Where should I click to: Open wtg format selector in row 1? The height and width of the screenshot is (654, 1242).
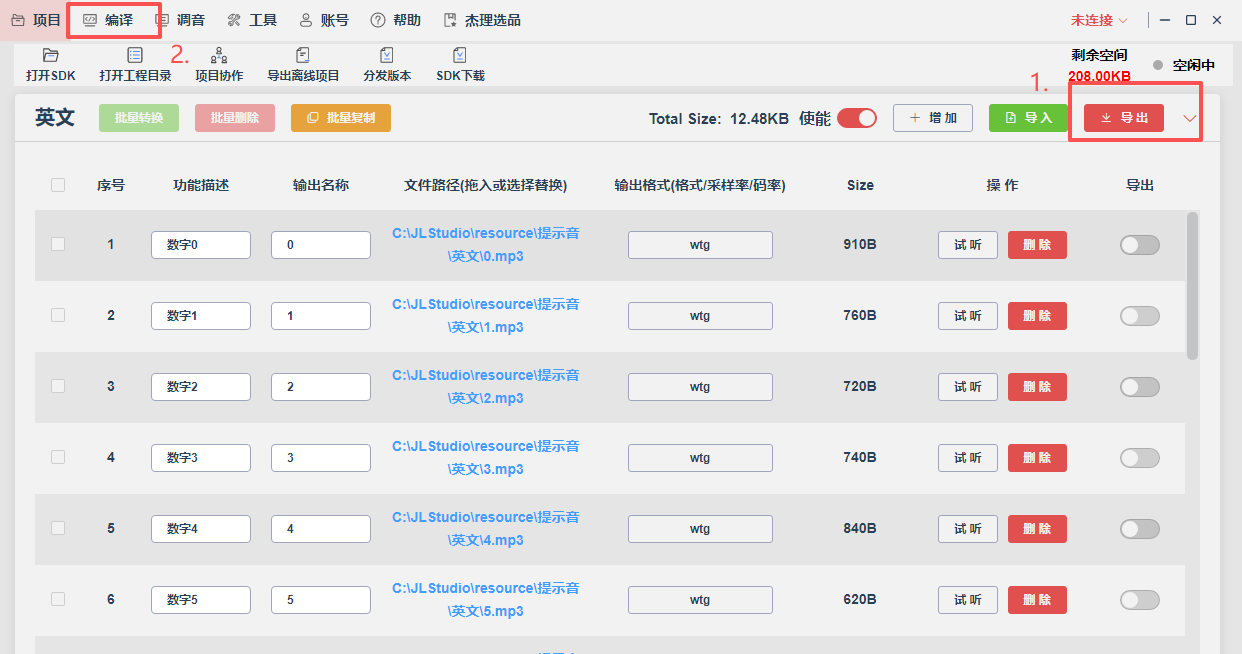click(700, 245)
